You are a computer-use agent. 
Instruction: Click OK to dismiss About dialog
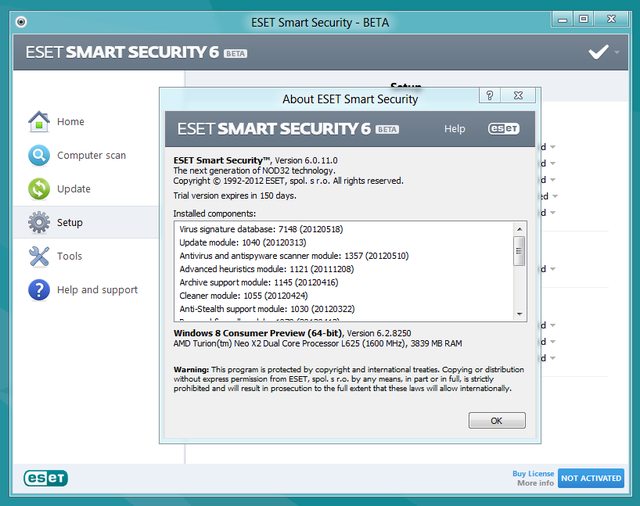[x=497, y=420]
